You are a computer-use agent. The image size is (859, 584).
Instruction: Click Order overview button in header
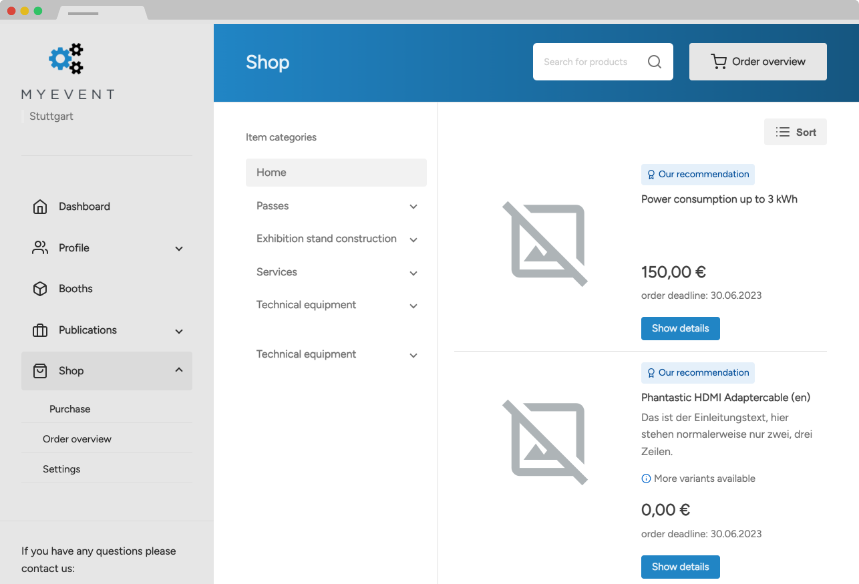(758, 62)
